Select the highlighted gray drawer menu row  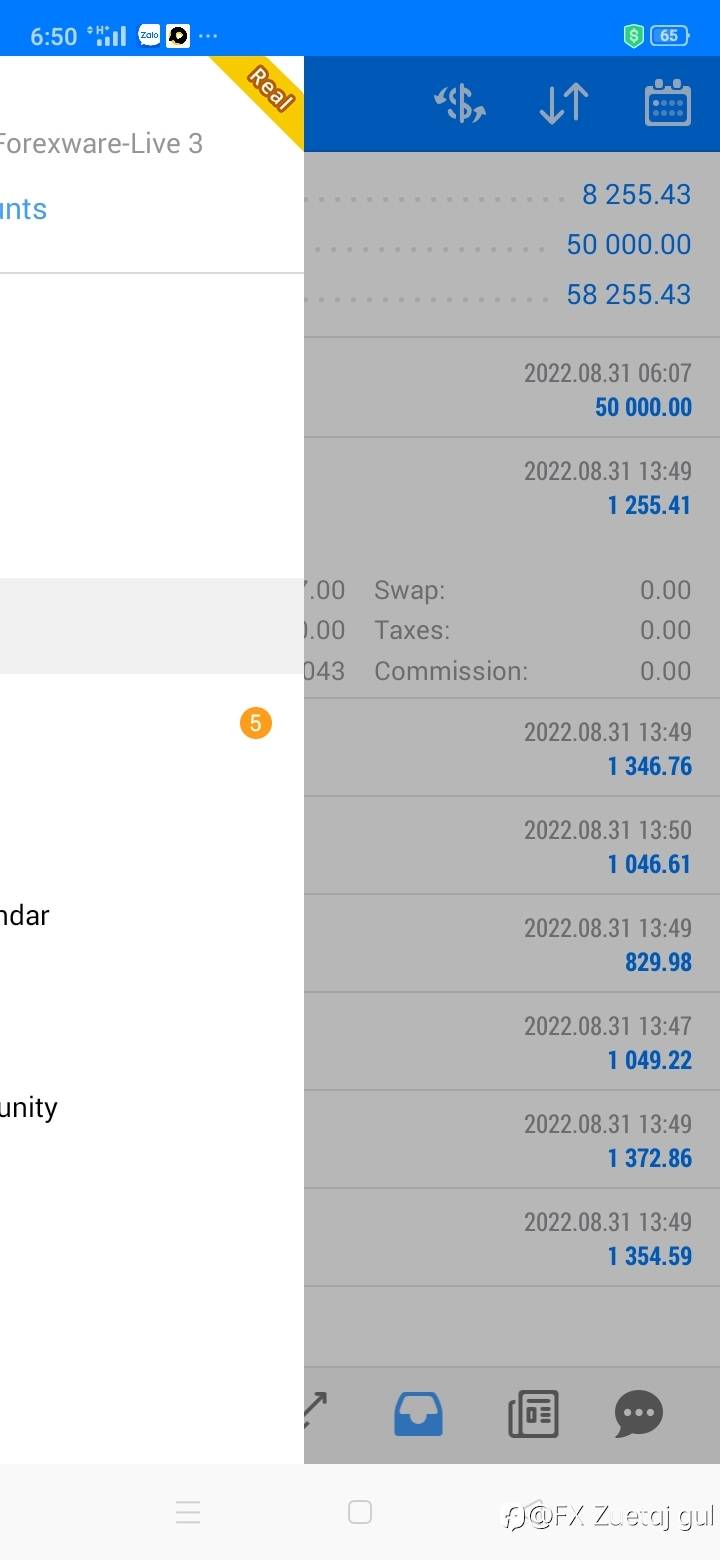tap(150, 625)
